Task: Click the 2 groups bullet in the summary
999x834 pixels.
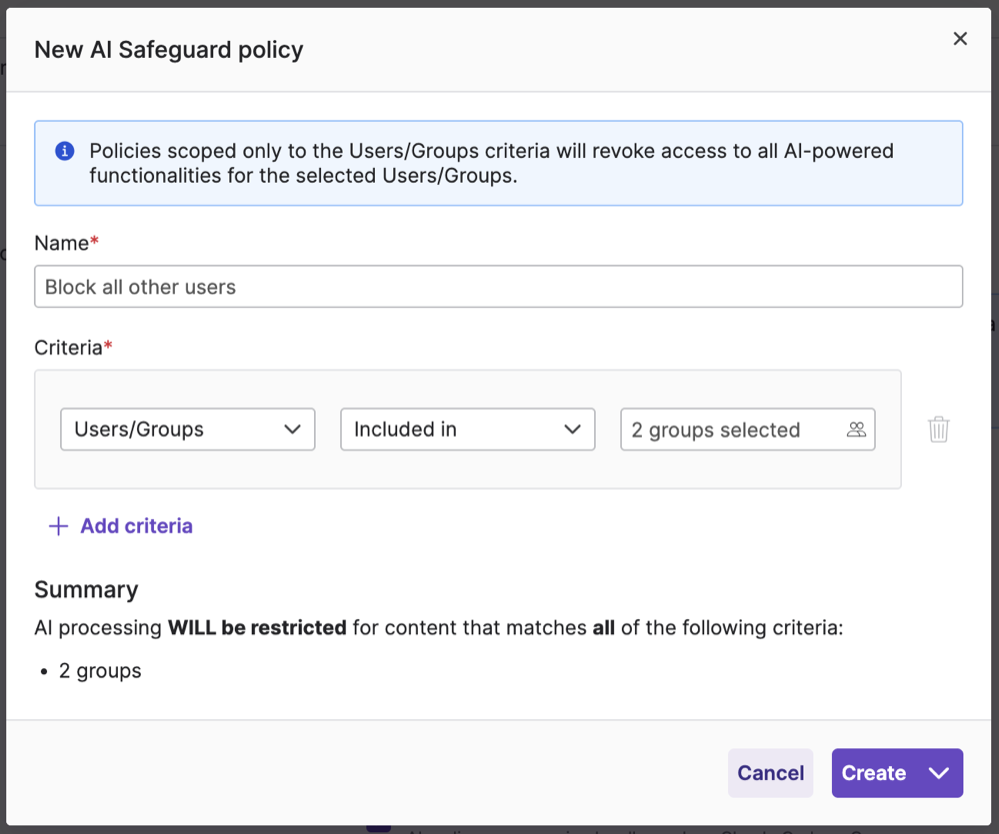Action: pos(100,671)
